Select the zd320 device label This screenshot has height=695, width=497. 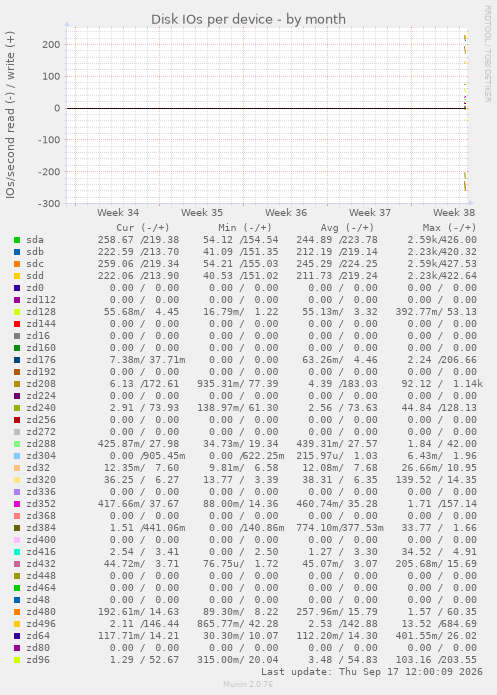point(41,480)
